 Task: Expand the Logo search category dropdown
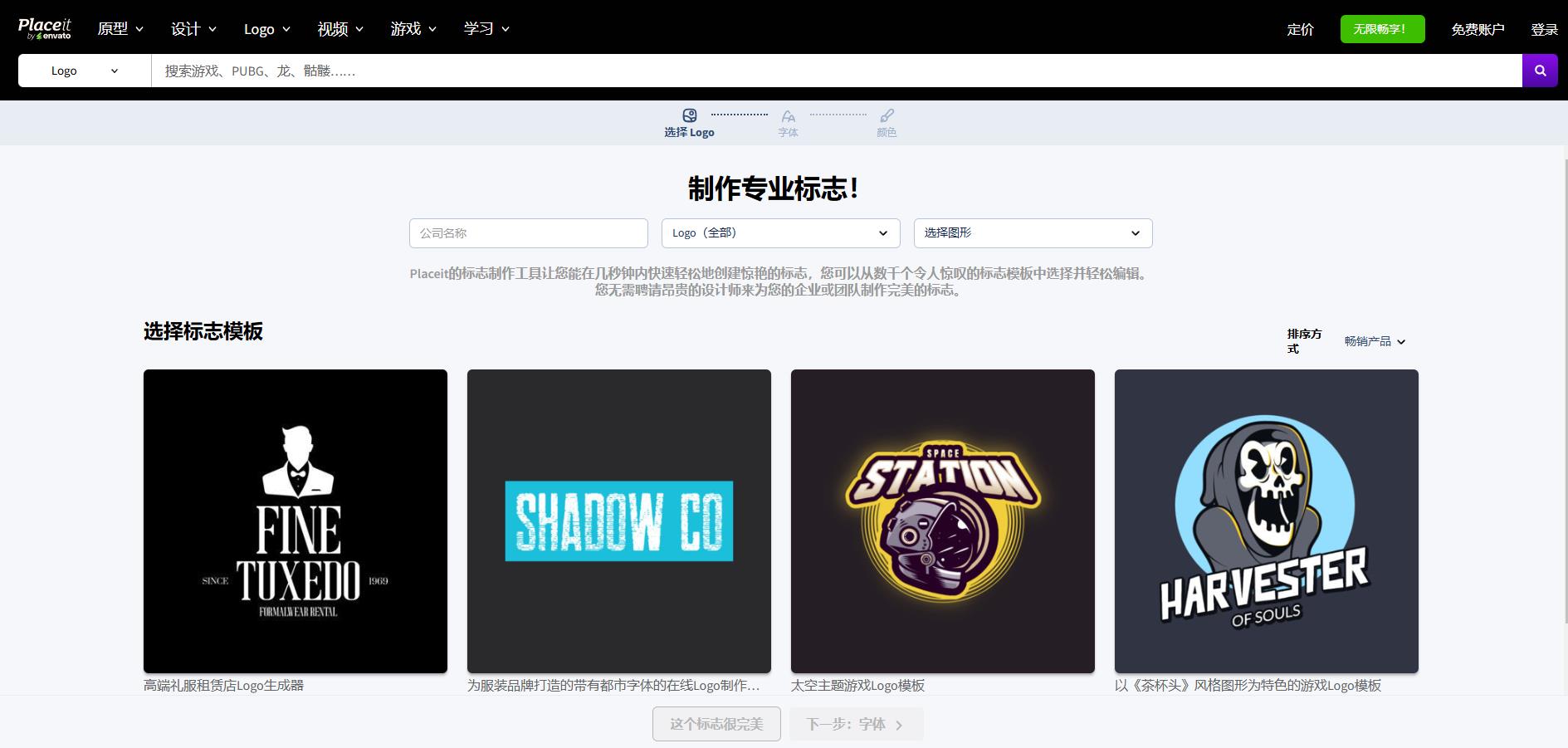85,71
